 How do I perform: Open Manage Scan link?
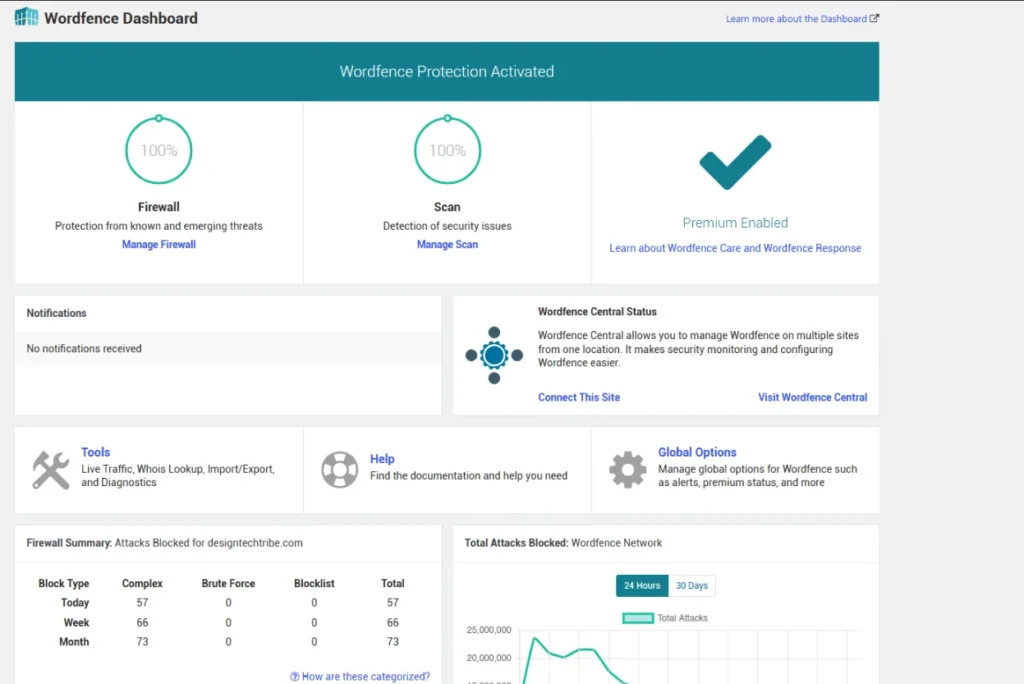(x=447, y=244)
